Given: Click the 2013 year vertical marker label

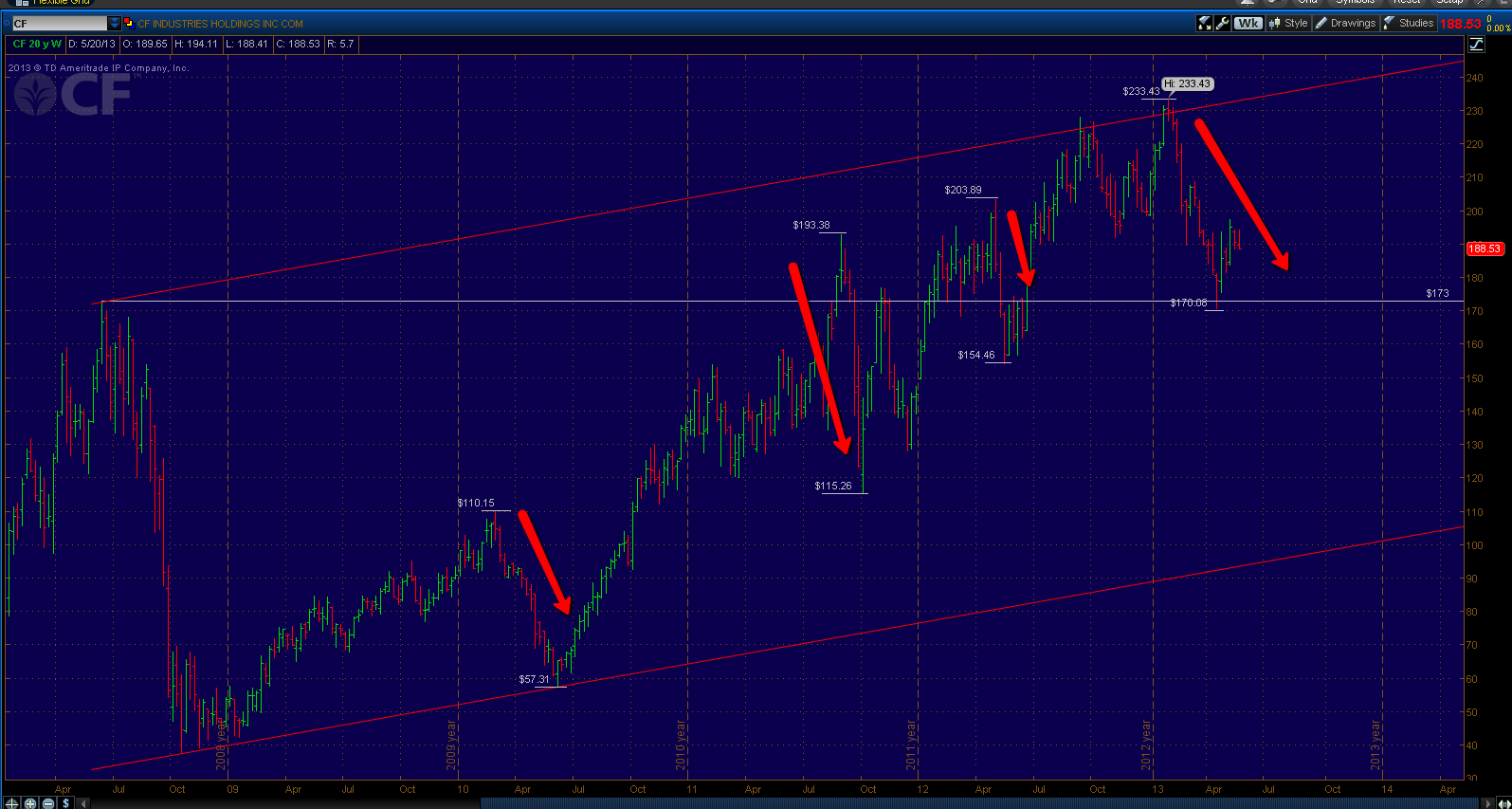Looking at the screenshot, I should [1375, 745].
